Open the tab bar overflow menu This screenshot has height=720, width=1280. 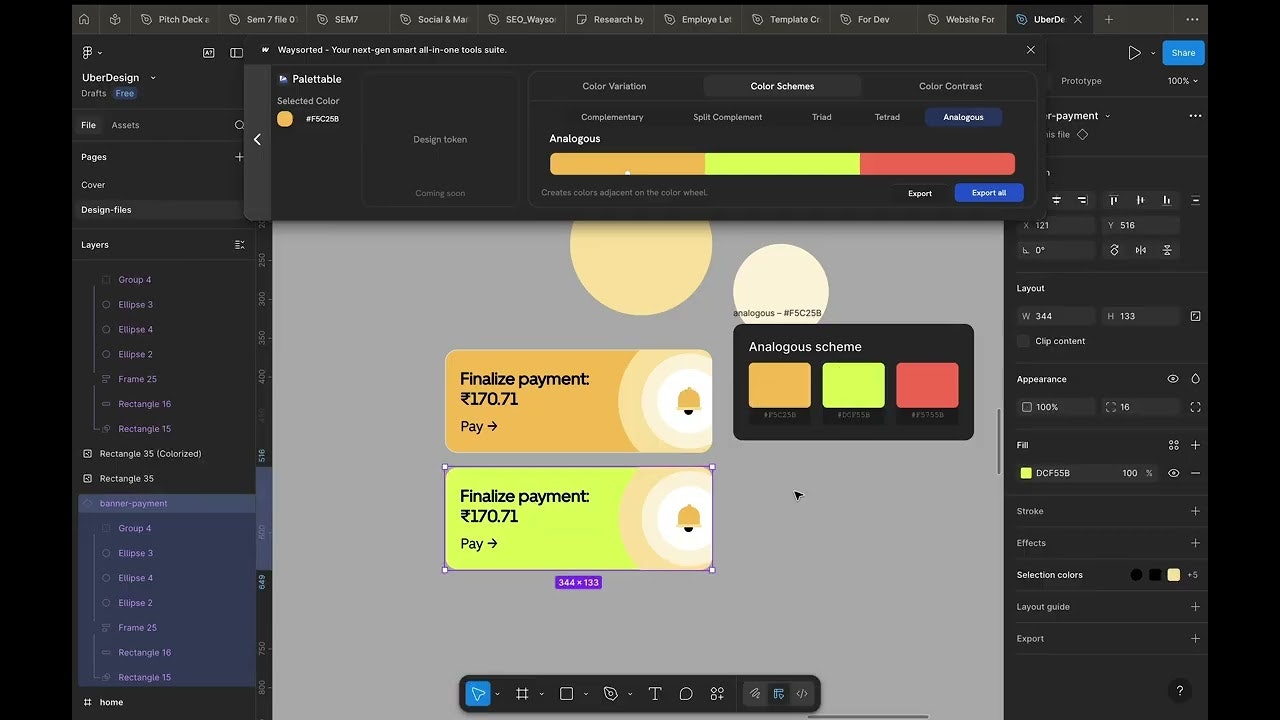click(1192, 19)
